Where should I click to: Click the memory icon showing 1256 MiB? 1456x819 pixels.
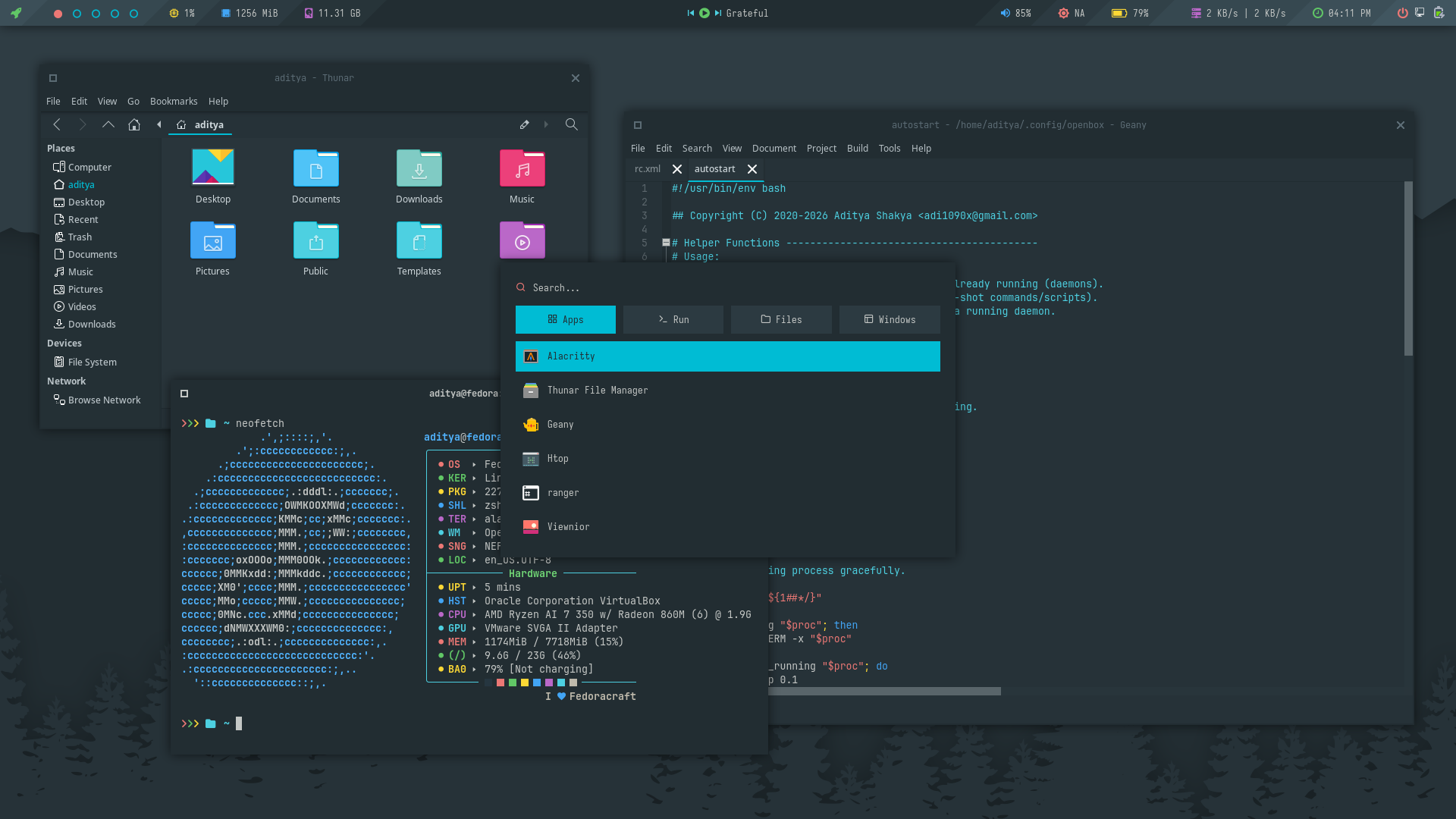click(226, 13)
